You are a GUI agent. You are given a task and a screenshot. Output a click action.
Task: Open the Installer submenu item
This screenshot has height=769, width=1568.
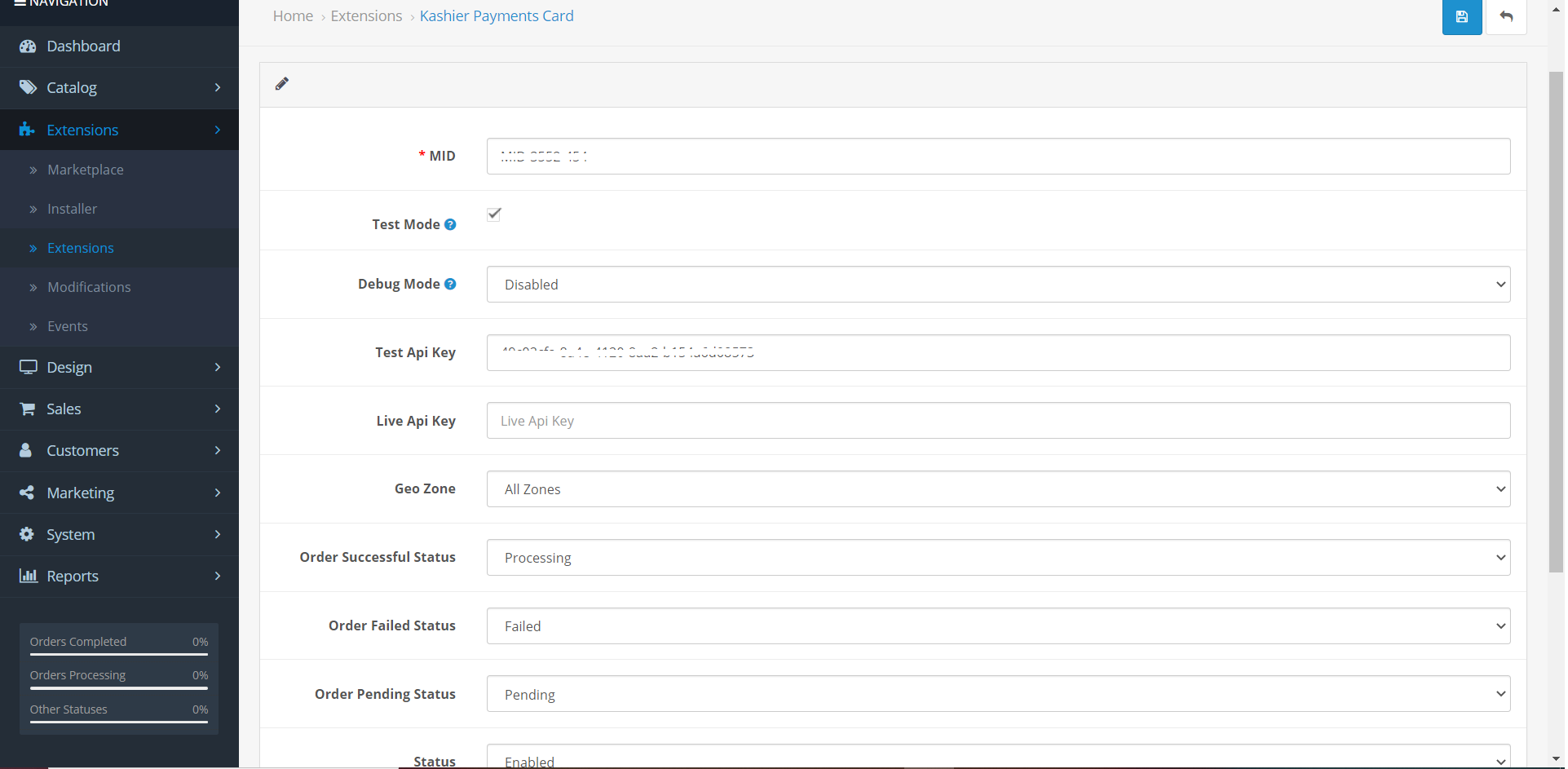[x=119, y=209]
